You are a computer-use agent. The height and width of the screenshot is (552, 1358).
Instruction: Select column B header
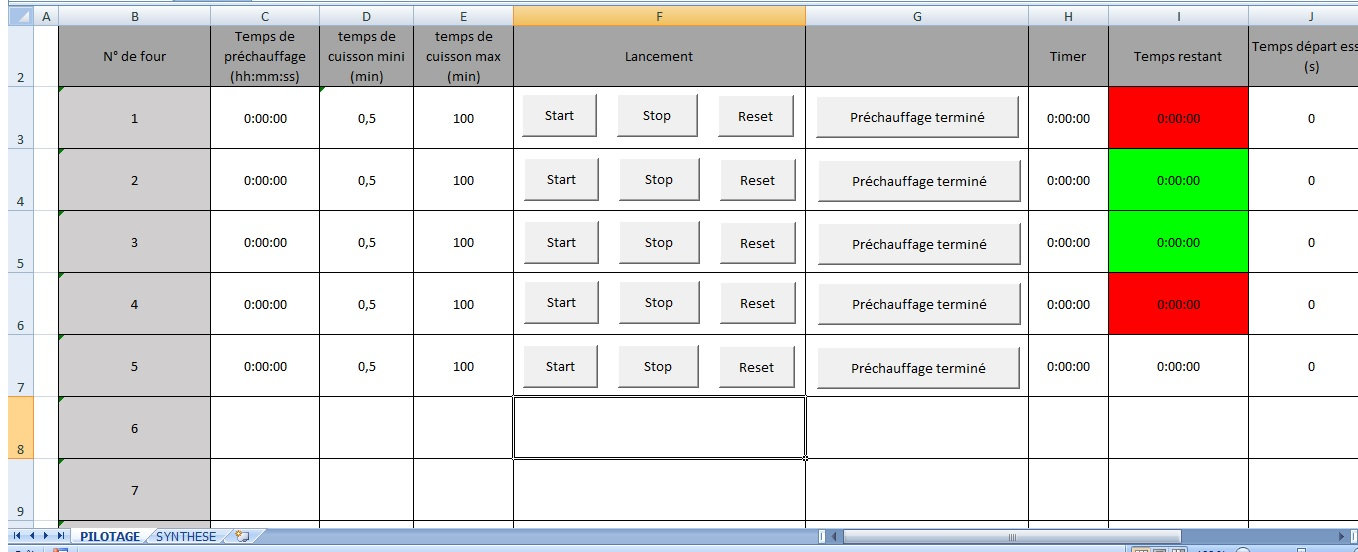click(135, 16)
